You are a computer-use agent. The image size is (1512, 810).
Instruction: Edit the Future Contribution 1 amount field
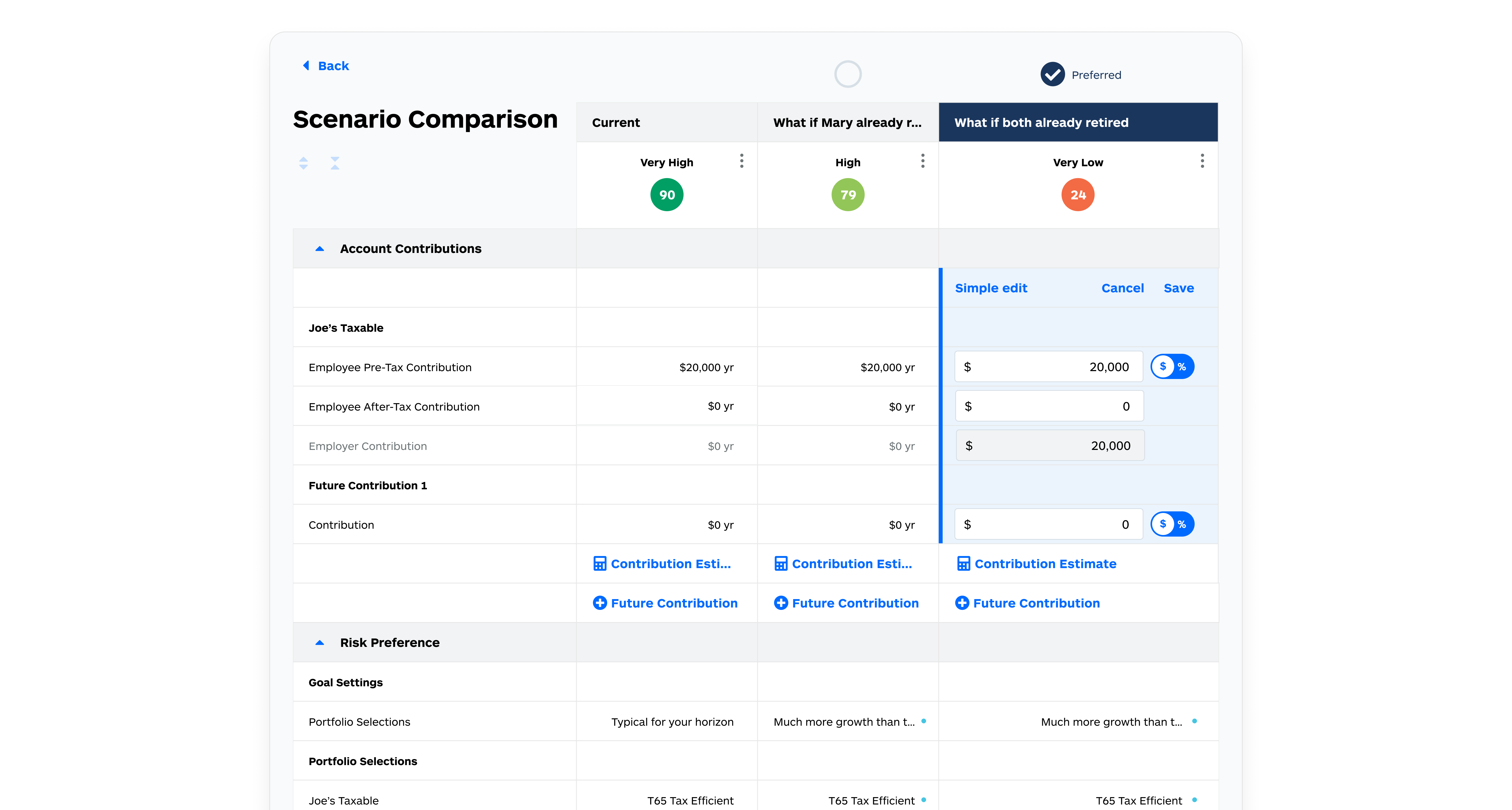(1048, 524)
